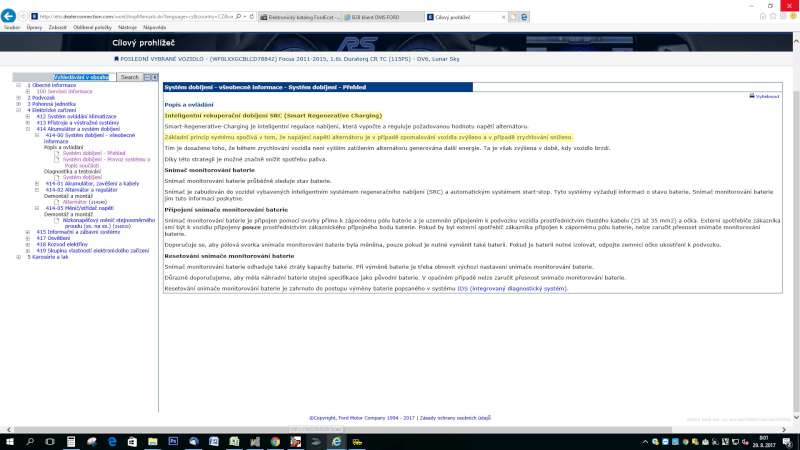Expand the 2 Podvozek tree node

pos(17,98)
